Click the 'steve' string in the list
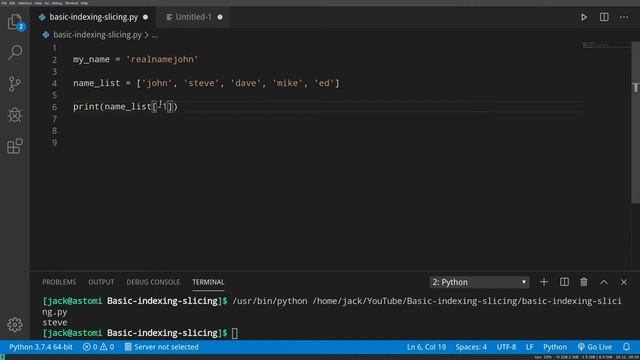 point(202,83)
